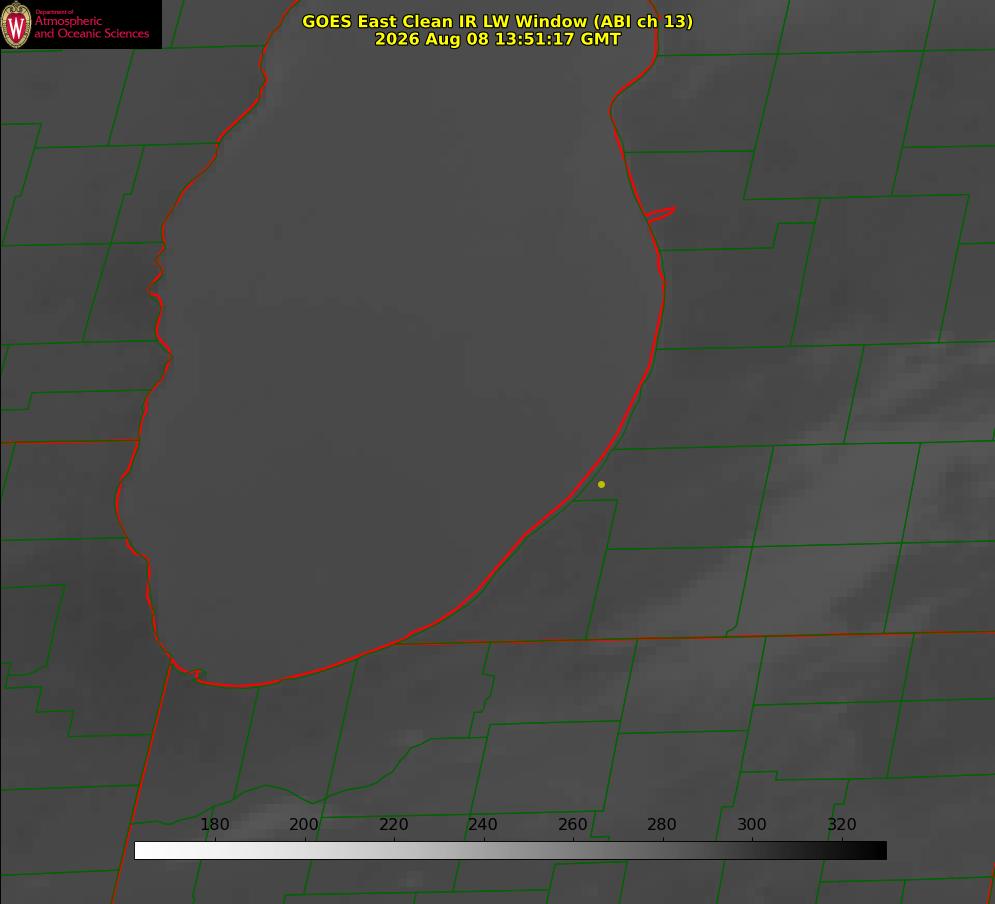Click the yellow dot location marker
Viewport: 995px width, 904px height.
coord(601,484)
